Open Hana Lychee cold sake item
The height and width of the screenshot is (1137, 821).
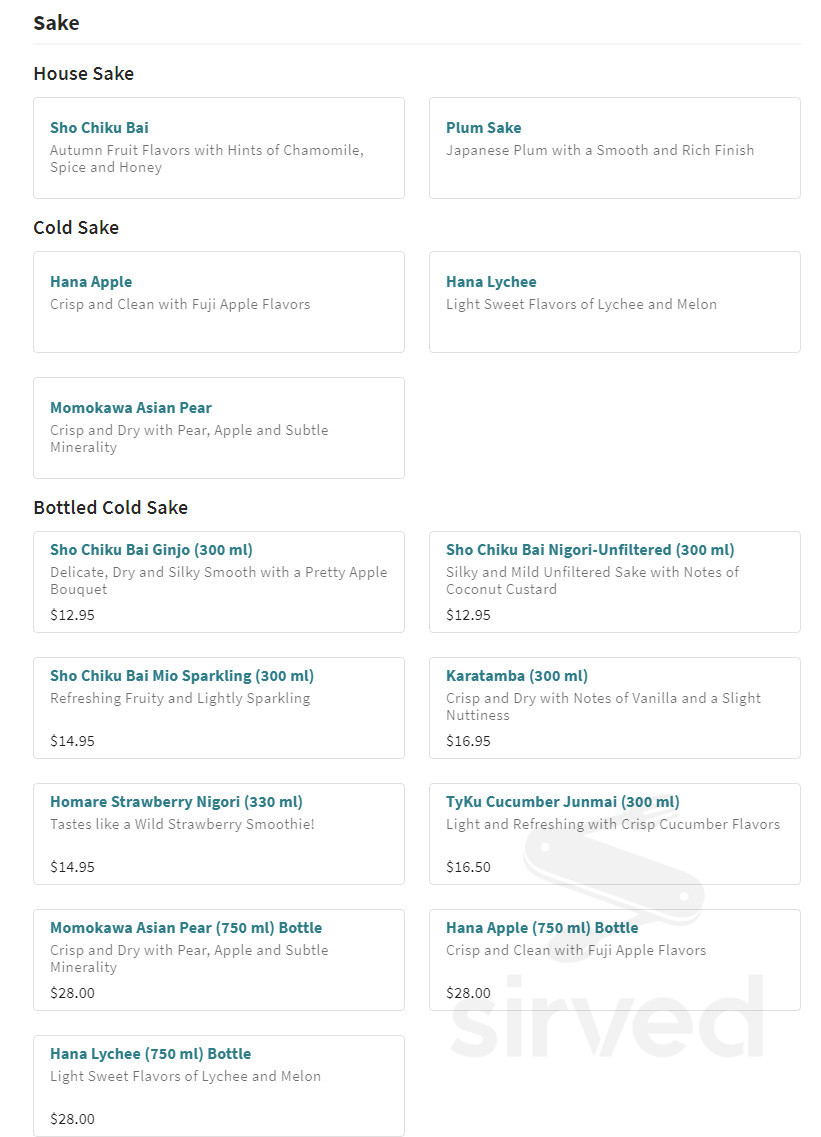tap(491, 282)
